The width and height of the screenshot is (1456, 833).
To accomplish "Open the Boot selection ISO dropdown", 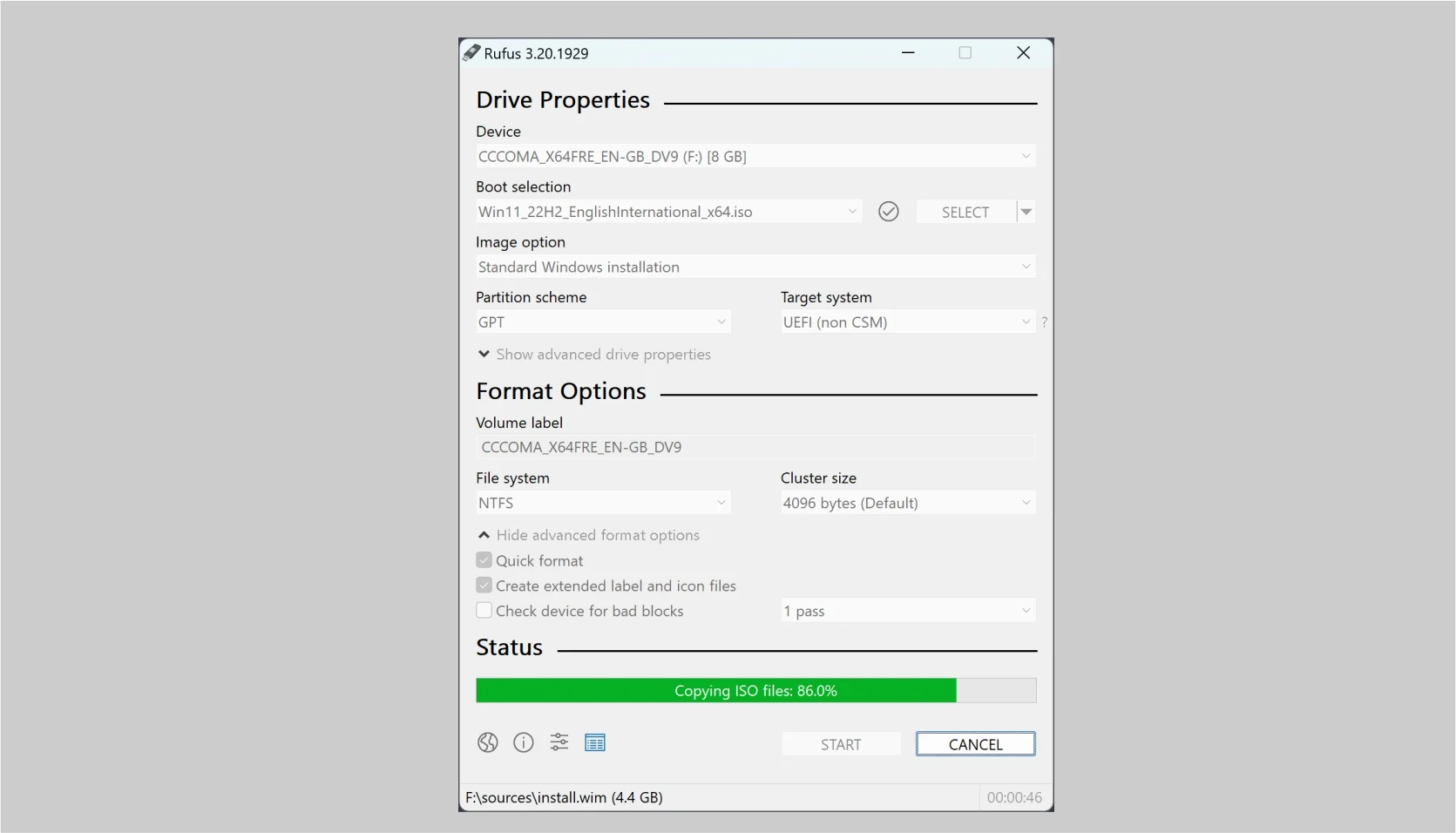I will pos(668,212).
